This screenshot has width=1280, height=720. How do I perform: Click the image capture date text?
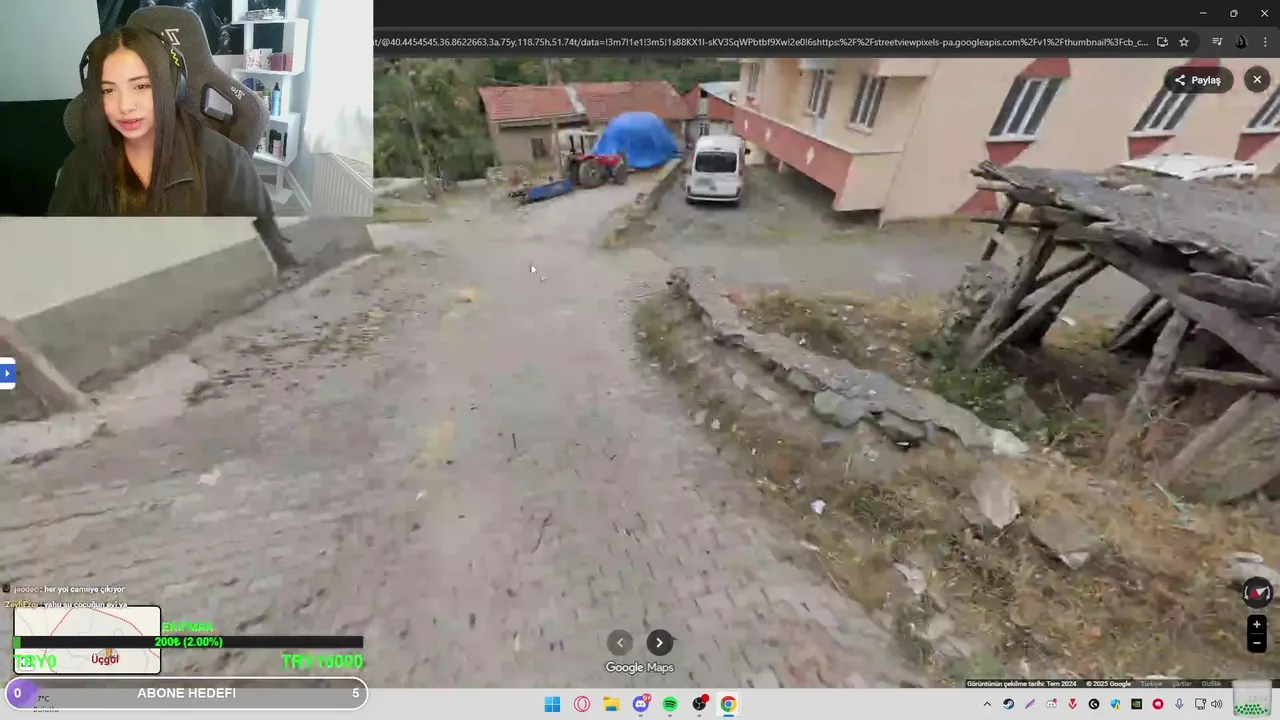tap(1021, 684)
